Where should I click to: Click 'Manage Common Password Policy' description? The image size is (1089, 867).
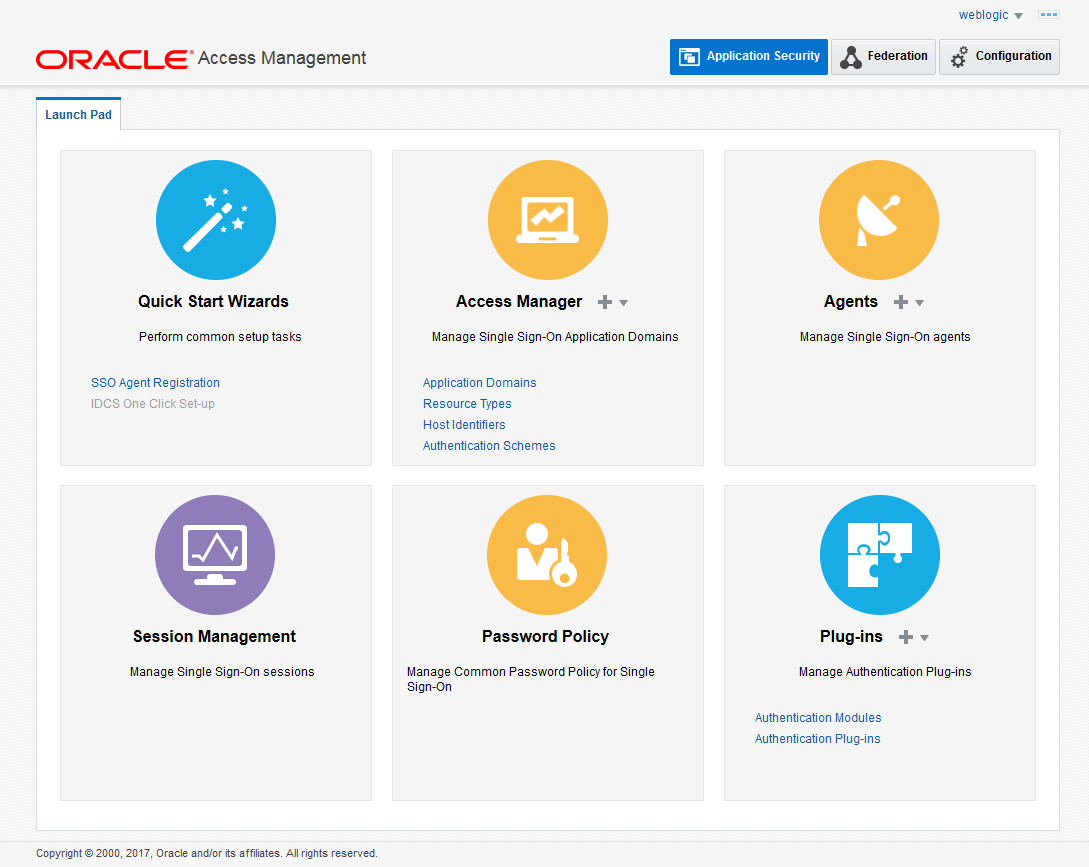coord(531,679)
